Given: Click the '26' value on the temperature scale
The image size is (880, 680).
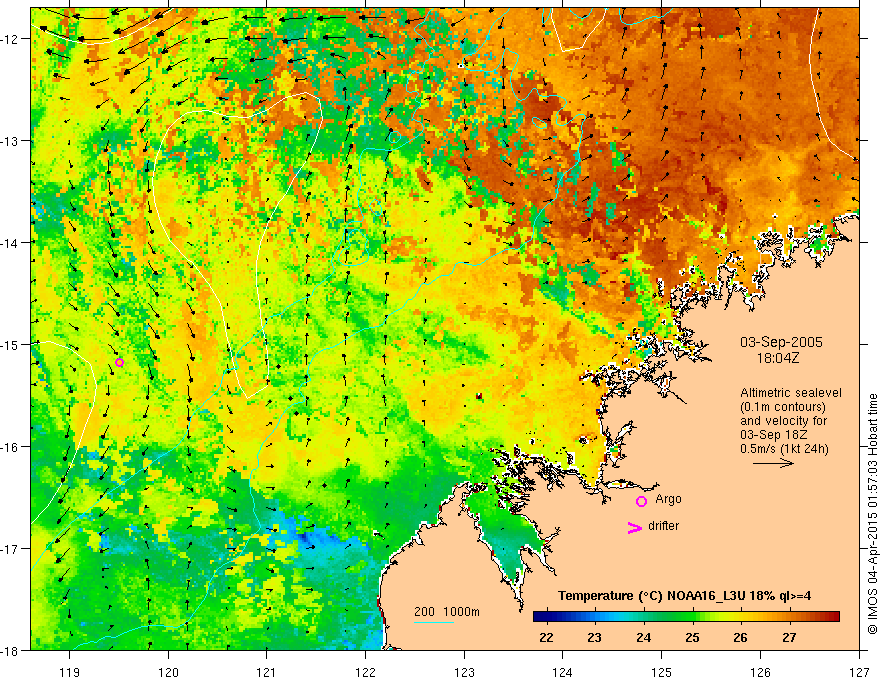Looking at the screenshot, I should pyautogui.click(x=740, y=637).
